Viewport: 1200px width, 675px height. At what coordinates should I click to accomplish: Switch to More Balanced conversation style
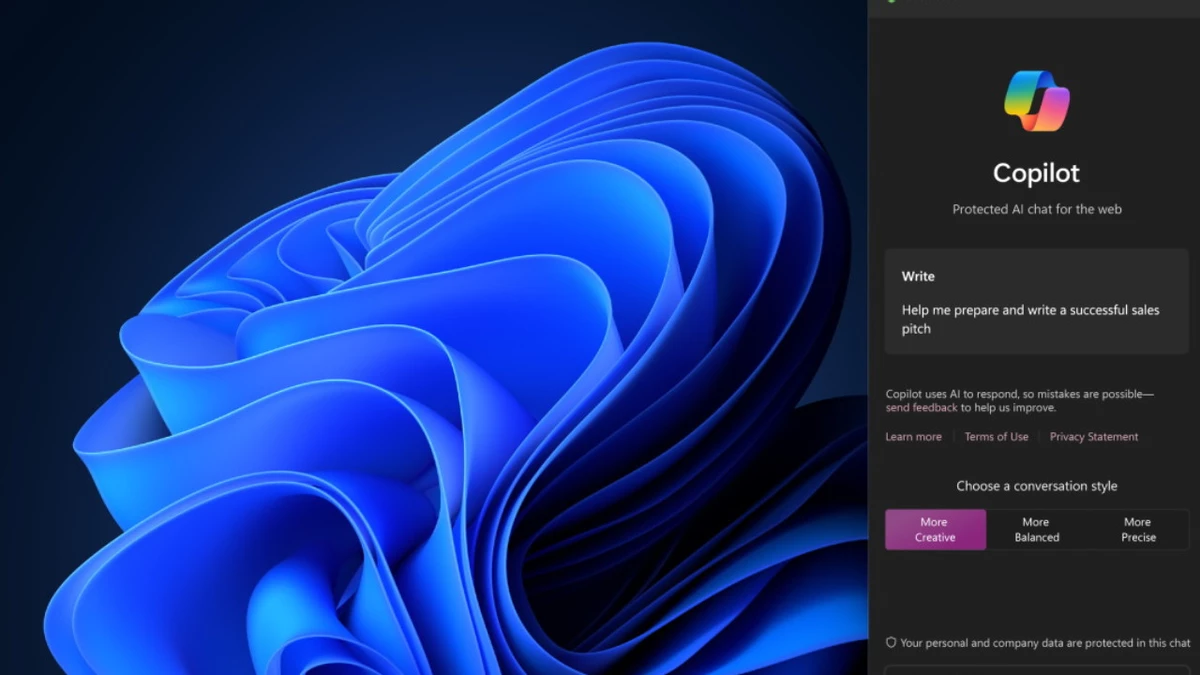click(1036, 529)
